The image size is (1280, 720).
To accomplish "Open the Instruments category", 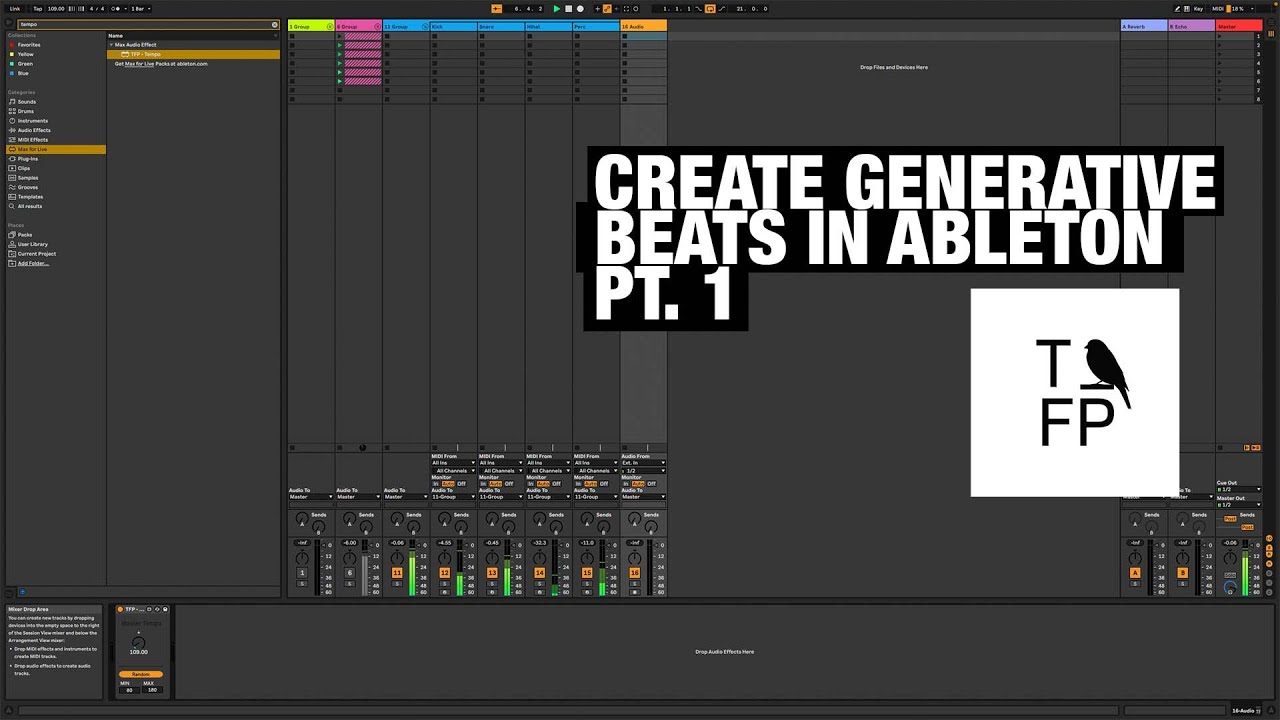I will point(32,121).
